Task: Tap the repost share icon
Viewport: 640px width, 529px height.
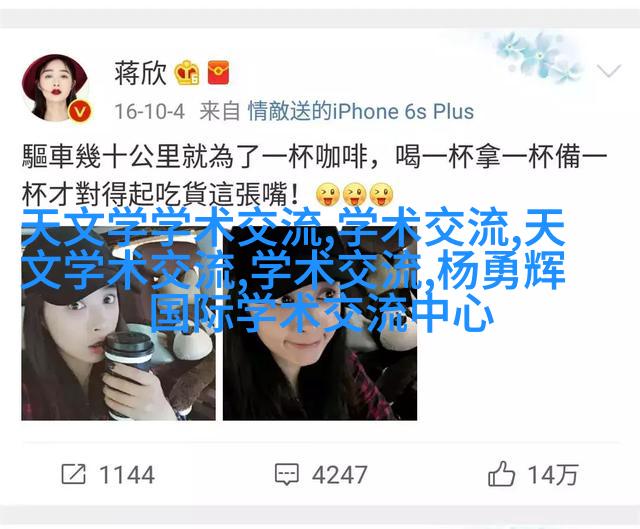Action: coord(74,474)
